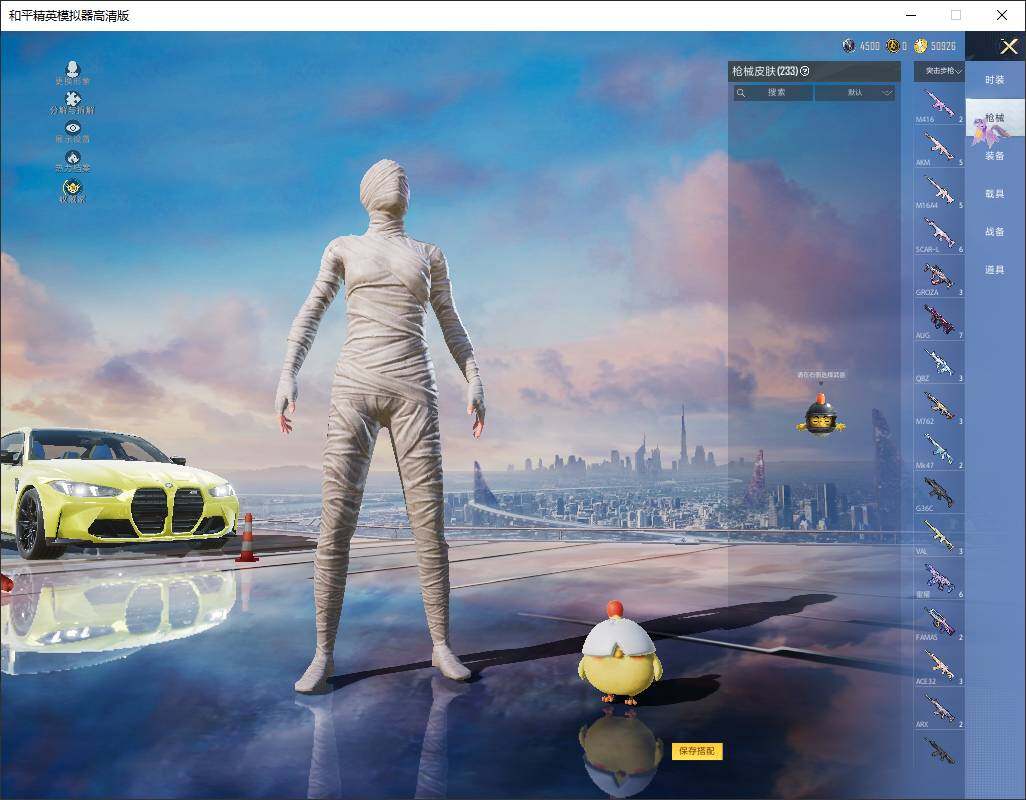Select the AKM weapon skin thumbnail
The image size is (1026, 800).
(940, 147)
